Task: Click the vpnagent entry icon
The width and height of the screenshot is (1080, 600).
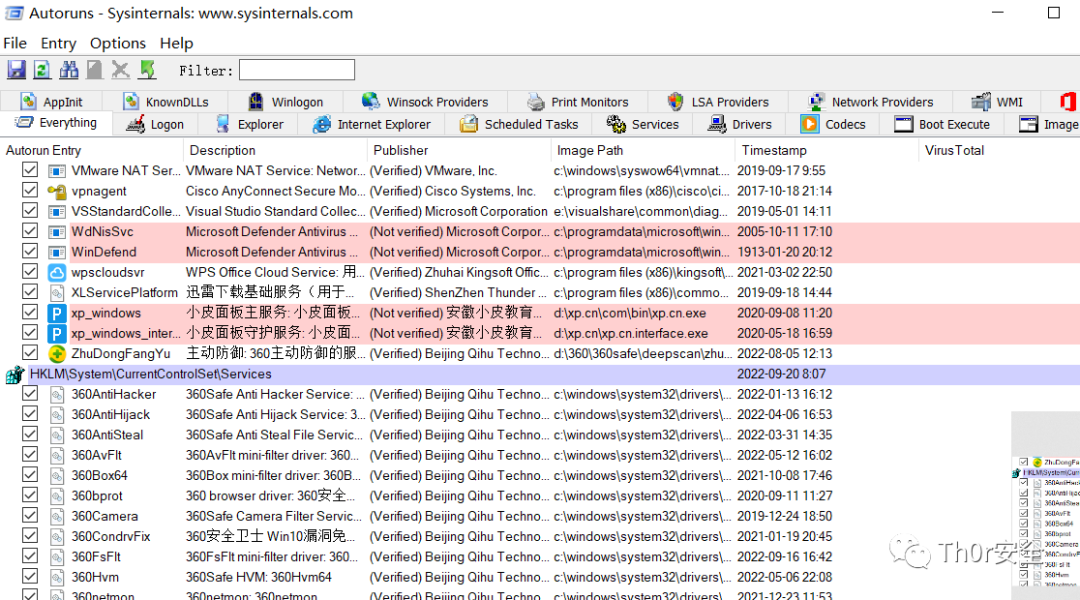Action: 56,192
